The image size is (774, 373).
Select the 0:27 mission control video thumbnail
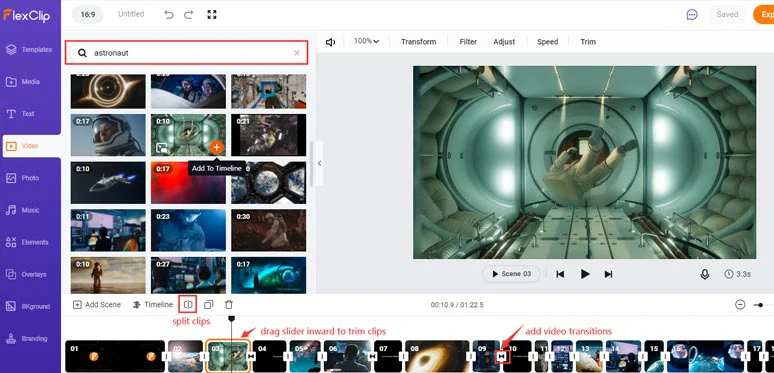click(189, 275)
